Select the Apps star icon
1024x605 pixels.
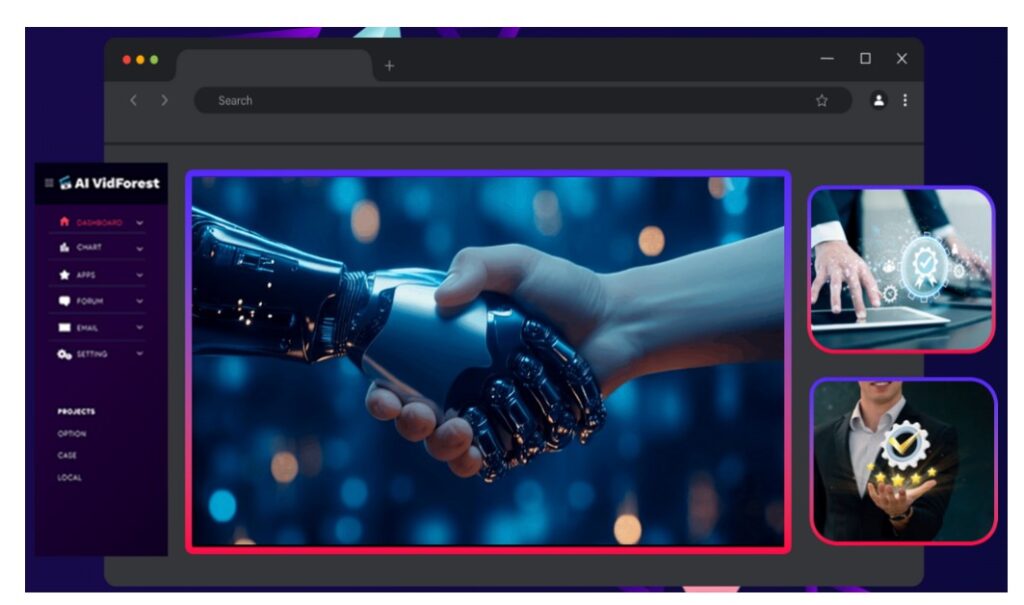[x=64, y=275]
